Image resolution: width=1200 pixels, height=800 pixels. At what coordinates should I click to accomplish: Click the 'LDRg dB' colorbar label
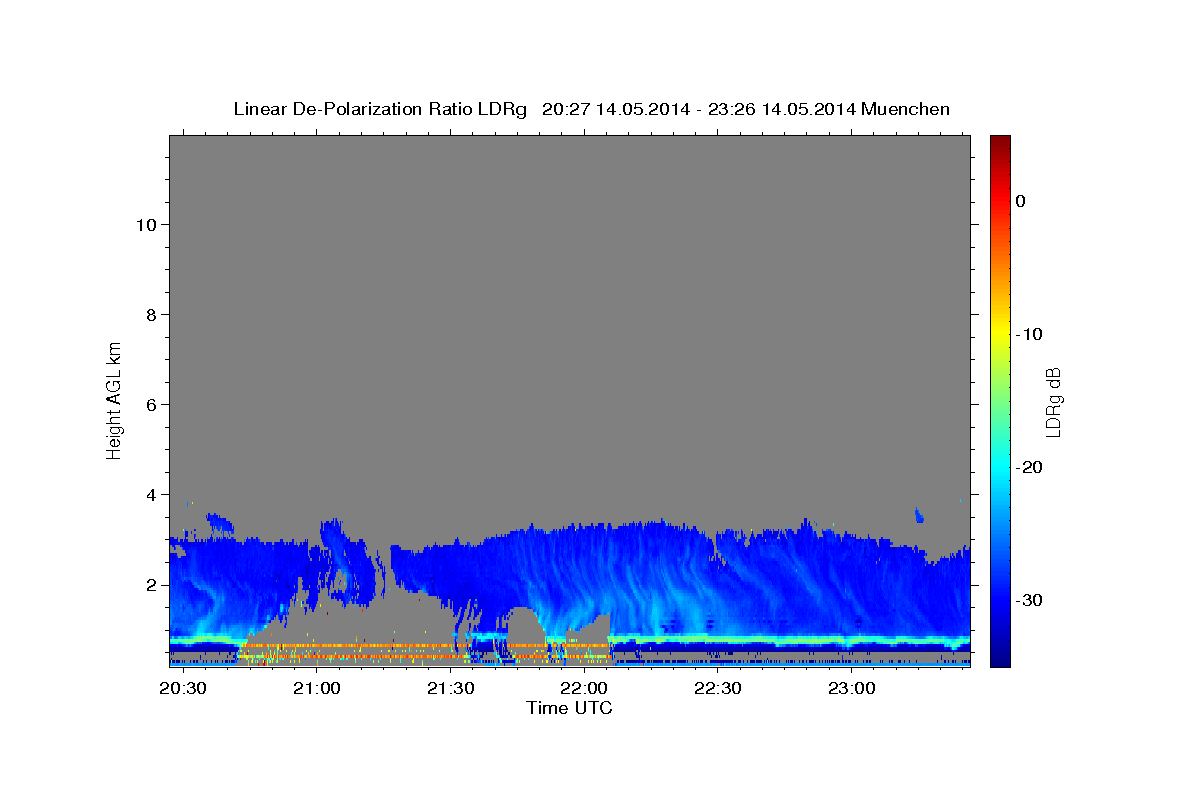pyautogui.click(x=1053, y=401)
